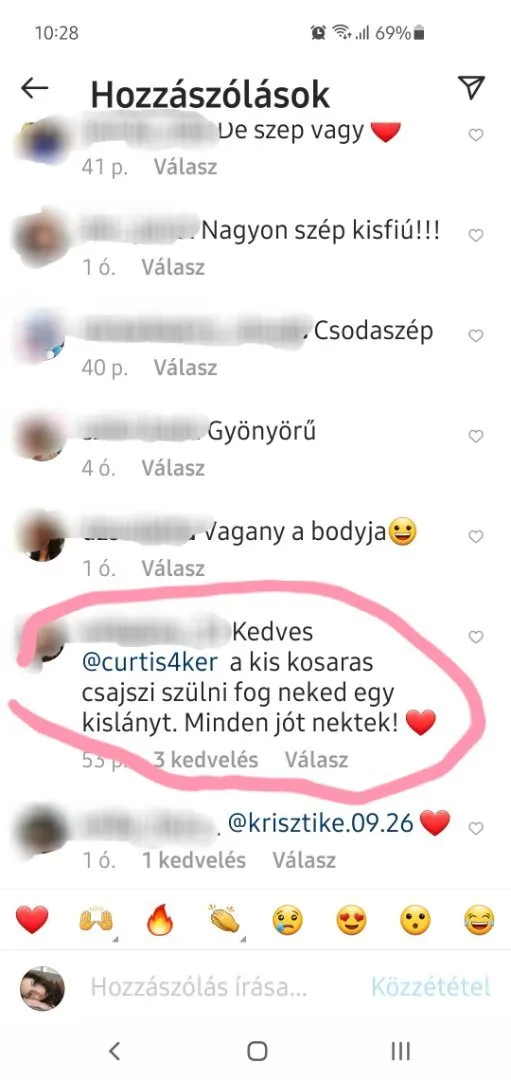The image size is (511, 1080).
Task: Like the 'Csodaszép' comment
Action: 476,335
